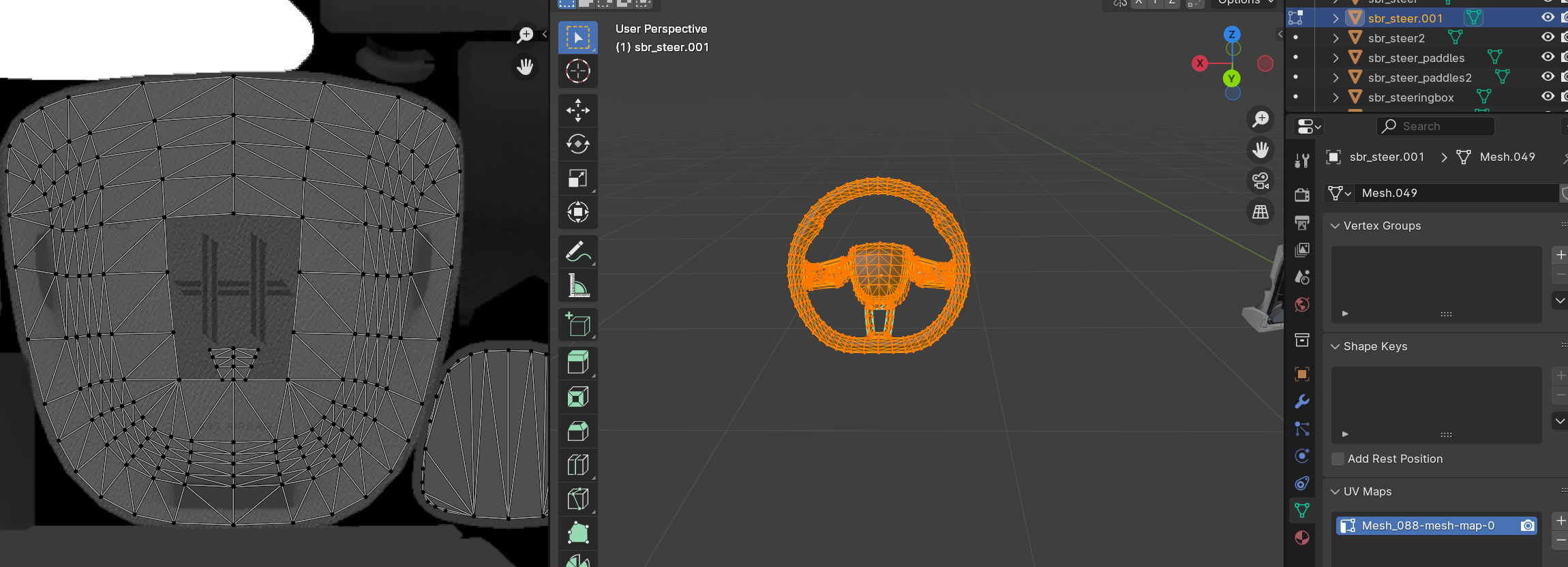The image size is (1568, 567).
Task: Choose the Measure tool
Action: point(577,286)
